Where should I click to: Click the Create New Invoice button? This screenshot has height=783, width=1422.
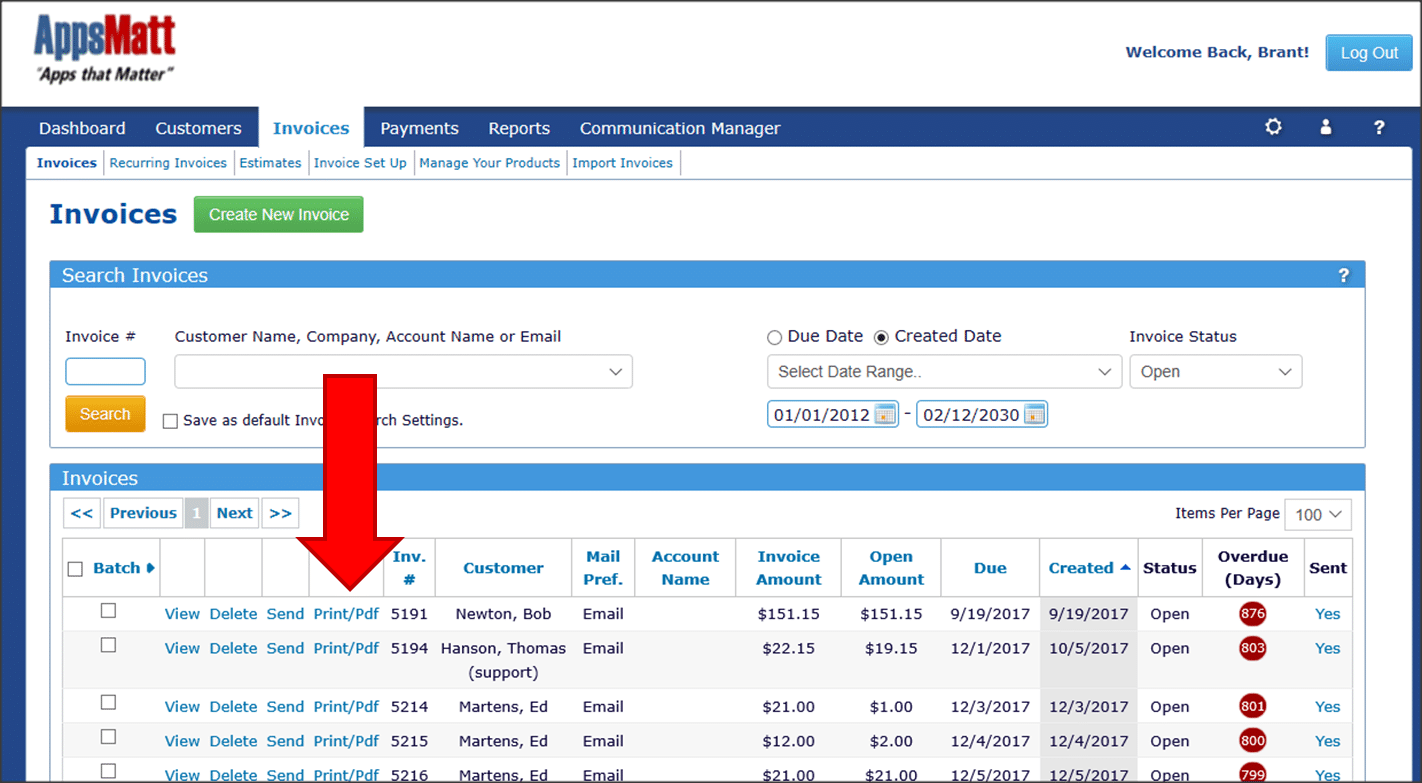pos(279,214)
